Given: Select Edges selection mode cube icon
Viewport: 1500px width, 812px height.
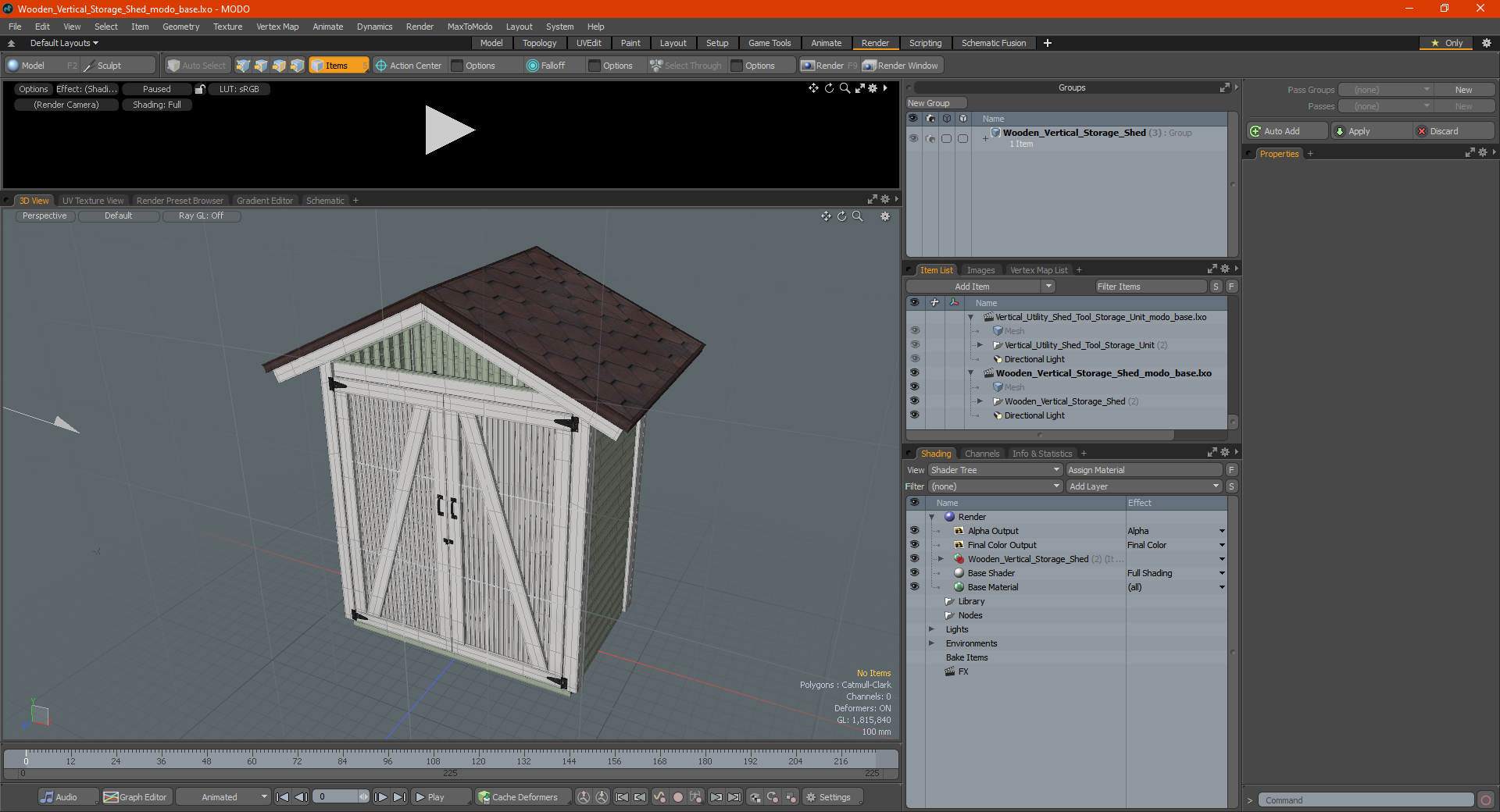Looking at the screenshot, I should tap(261, 66).
